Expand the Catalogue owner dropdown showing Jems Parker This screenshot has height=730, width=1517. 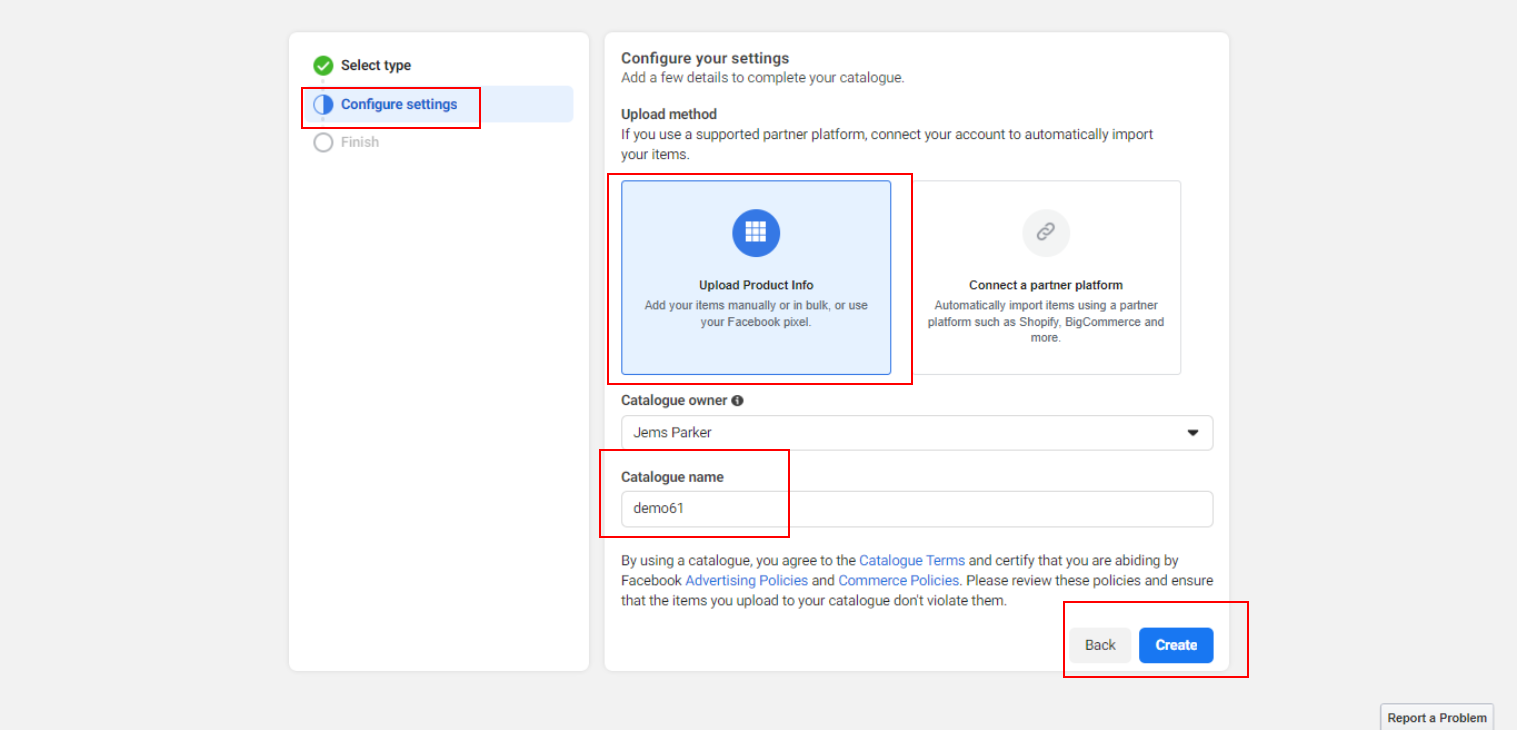click(917, 433)
